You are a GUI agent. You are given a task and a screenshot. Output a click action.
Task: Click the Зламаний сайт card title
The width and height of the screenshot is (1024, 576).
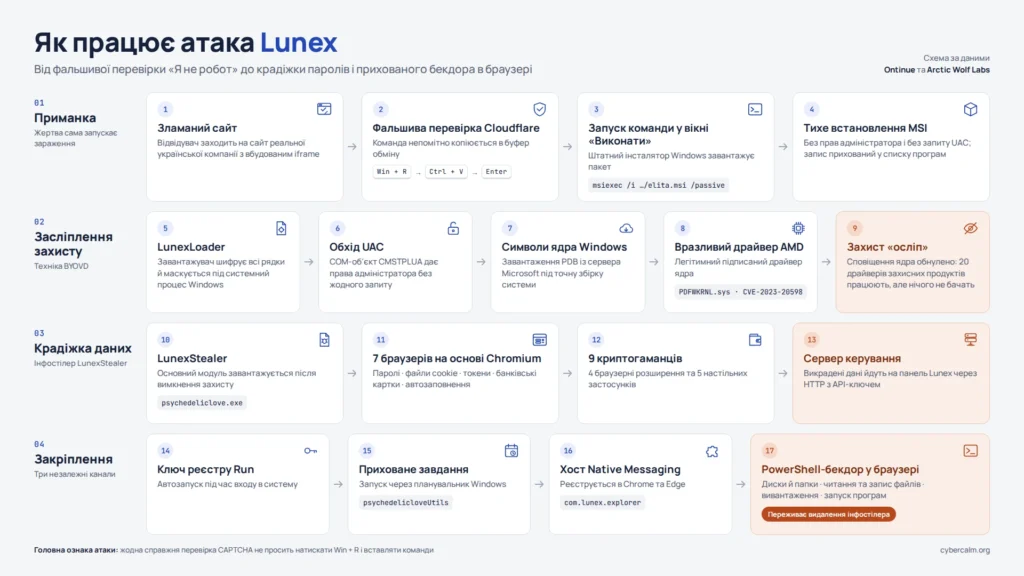(197, 128)
